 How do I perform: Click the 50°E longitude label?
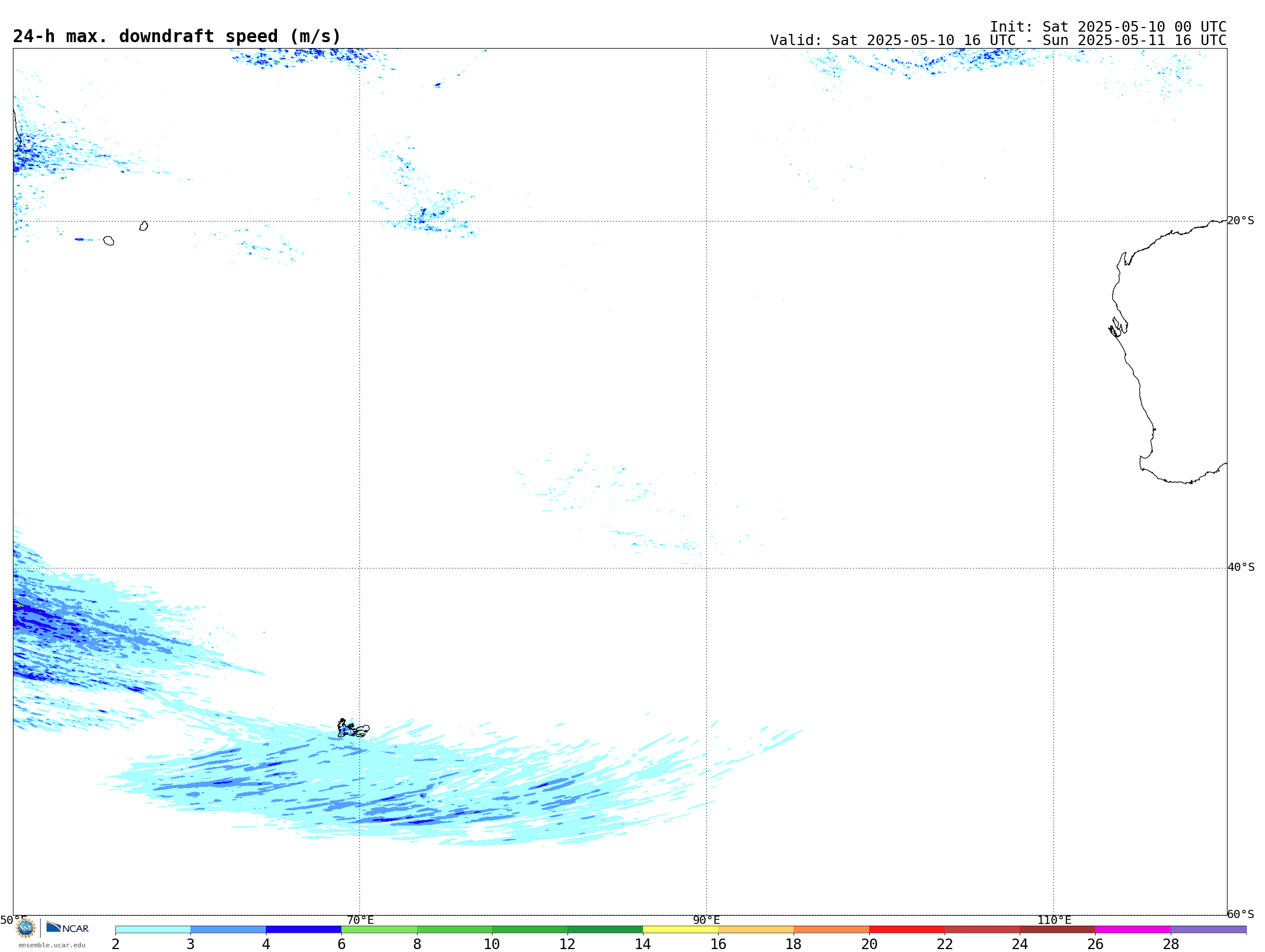click(13, 920)
